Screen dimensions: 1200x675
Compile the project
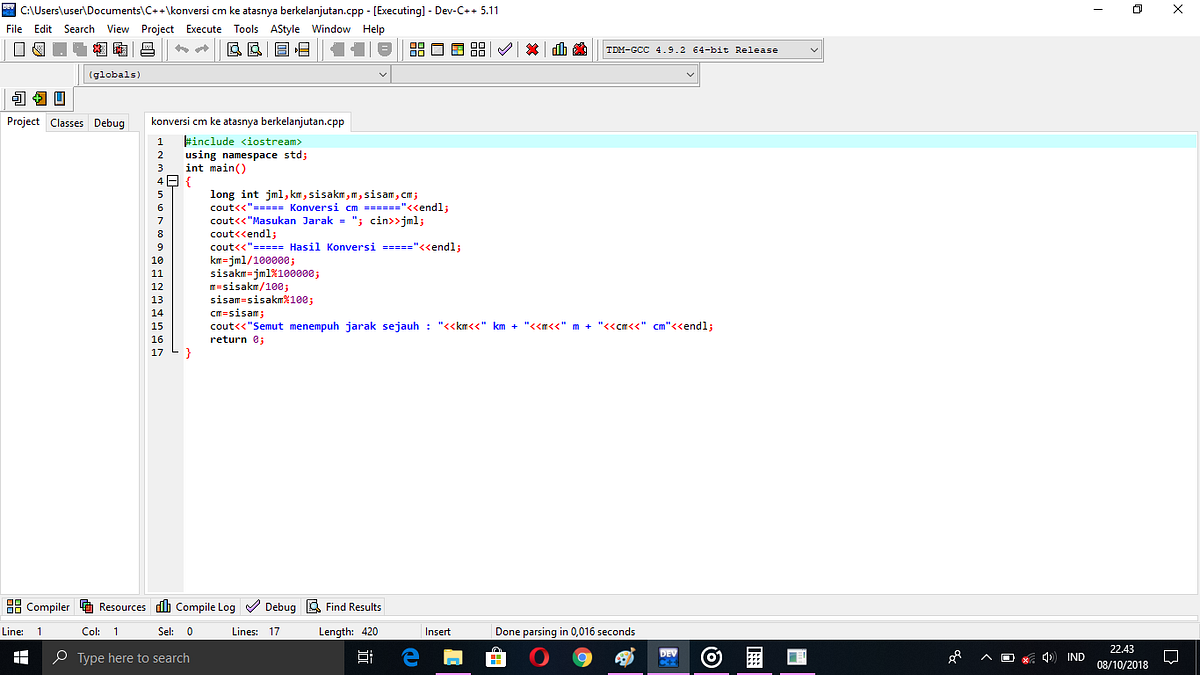[417, 49]
